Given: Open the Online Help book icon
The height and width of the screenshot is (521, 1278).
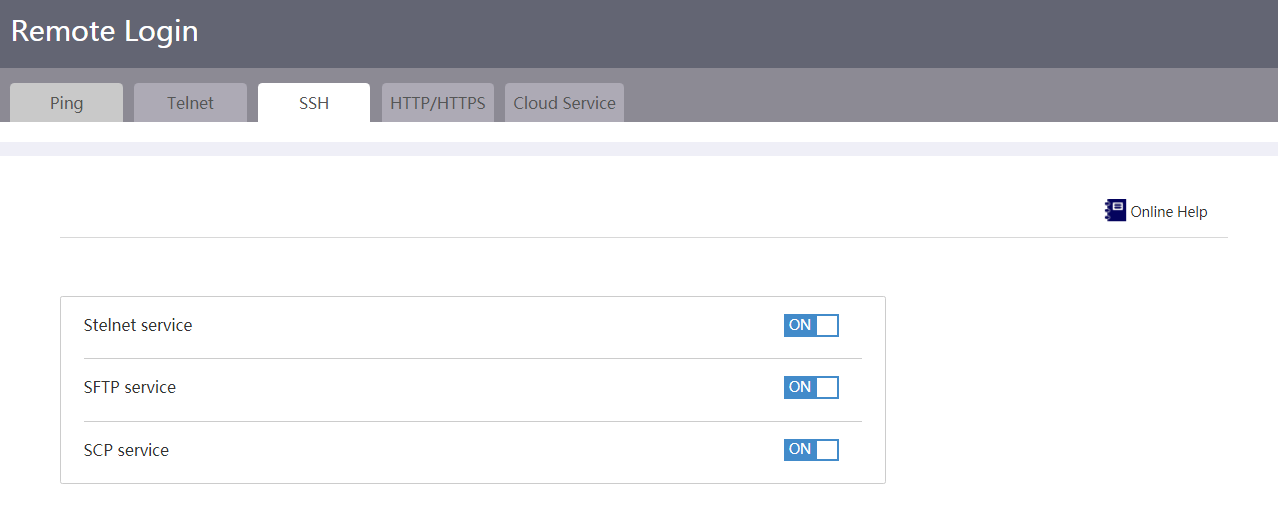Looking at the screenshot, I should [1115, 211].
